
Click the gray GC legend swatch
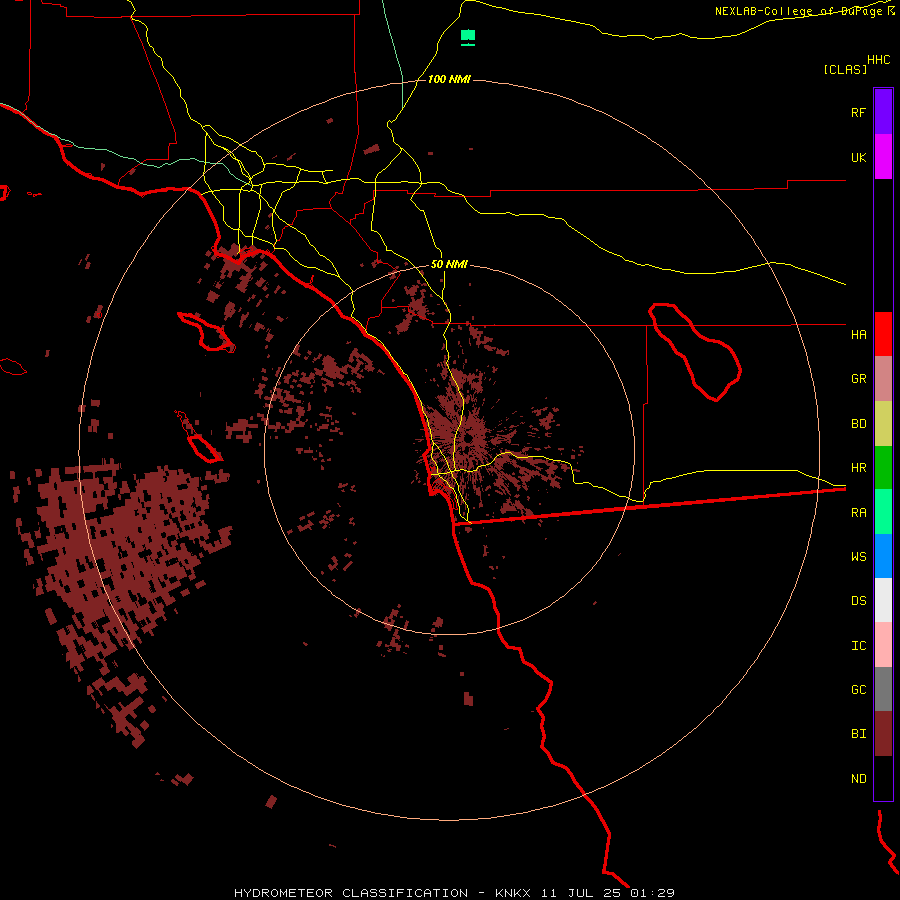883,689
